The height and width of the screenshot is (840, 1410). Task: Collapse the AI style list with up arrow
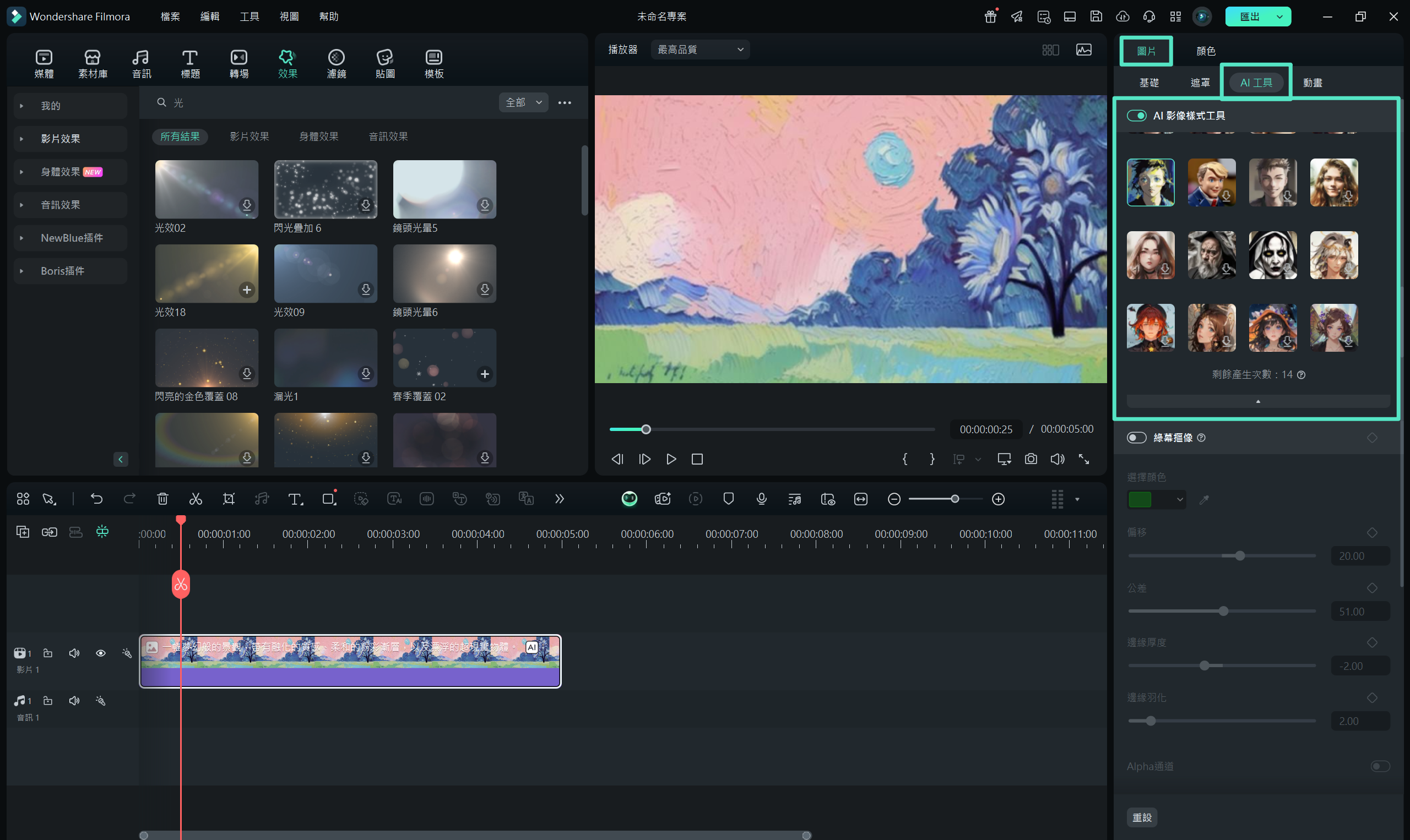pos(1257,401)
